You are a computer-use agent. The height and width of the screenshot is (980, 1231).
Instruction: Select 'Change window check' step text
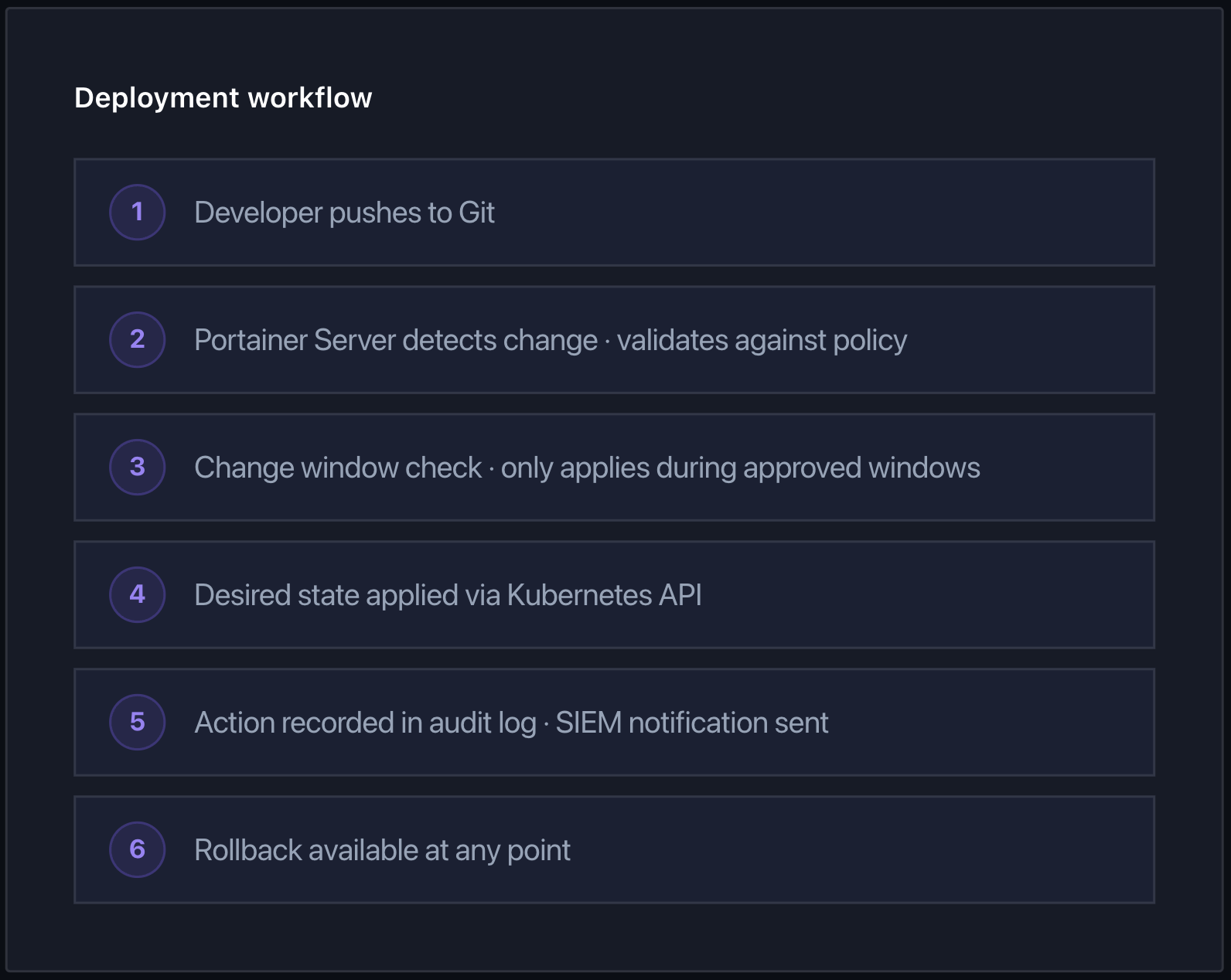tap(587, 468)
